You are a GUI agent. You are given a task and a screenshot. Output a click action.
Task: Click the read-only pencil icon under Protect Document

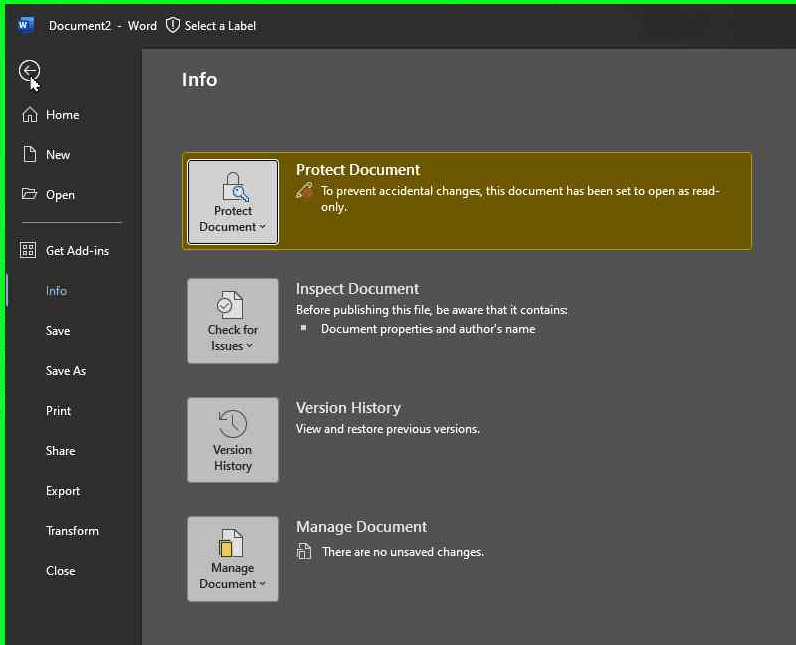305,191
